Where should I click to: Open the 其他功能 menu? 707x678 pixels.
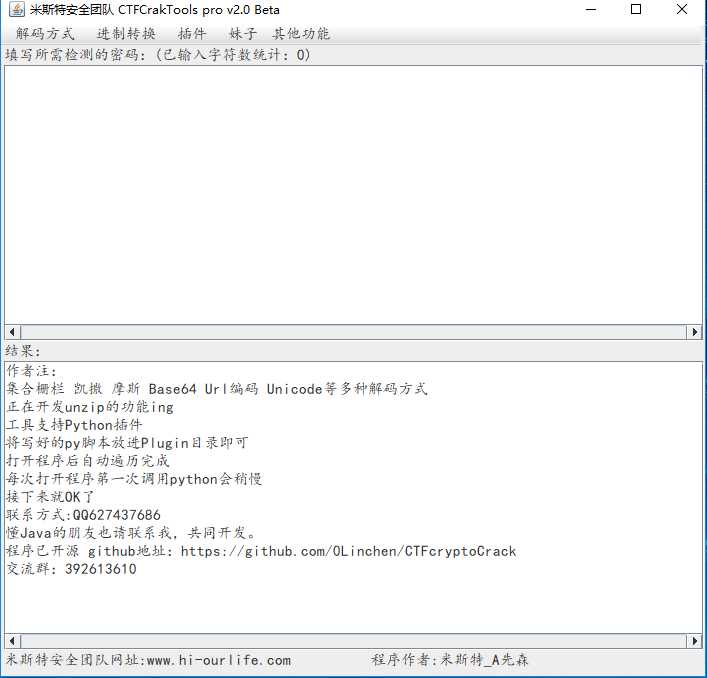click(301, 33)
